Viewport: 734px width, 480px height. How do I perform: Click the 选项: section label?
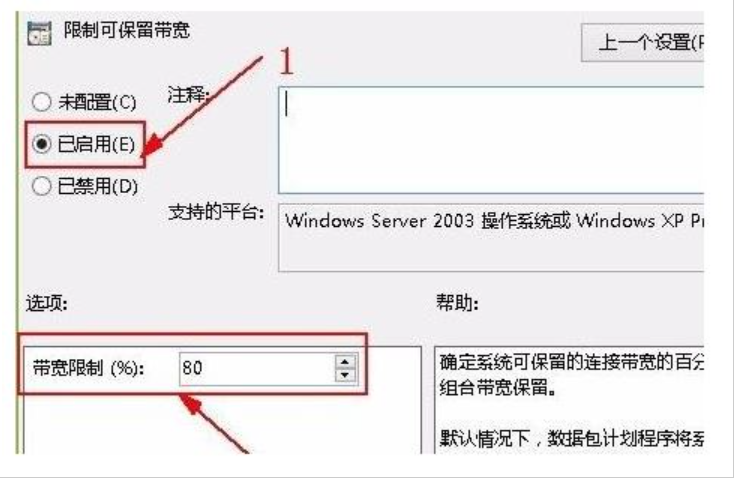[x=47, y=303]
